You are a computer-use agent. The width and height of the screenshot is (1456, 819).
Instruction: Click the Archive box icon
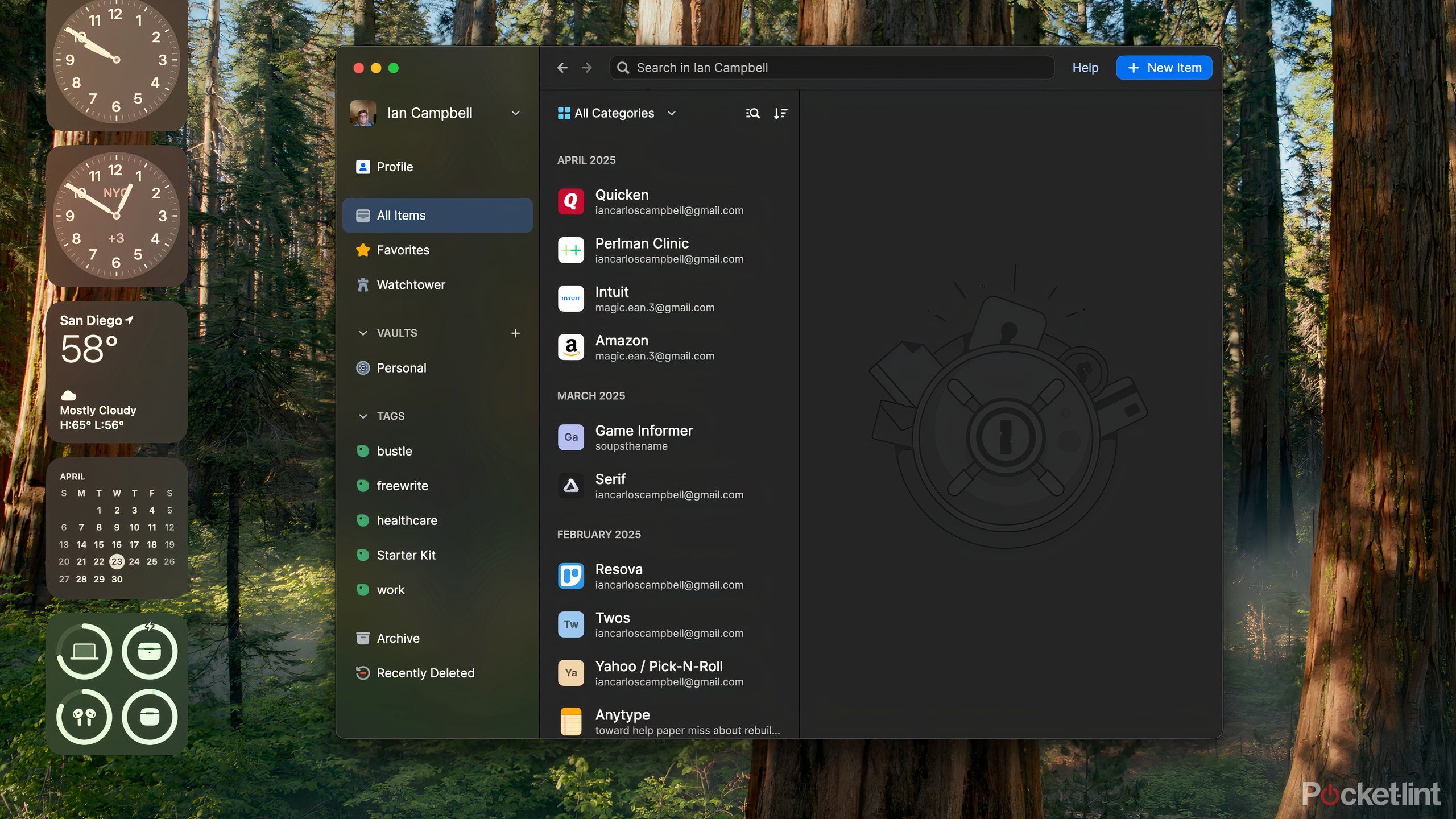click(x=363, y=638)
